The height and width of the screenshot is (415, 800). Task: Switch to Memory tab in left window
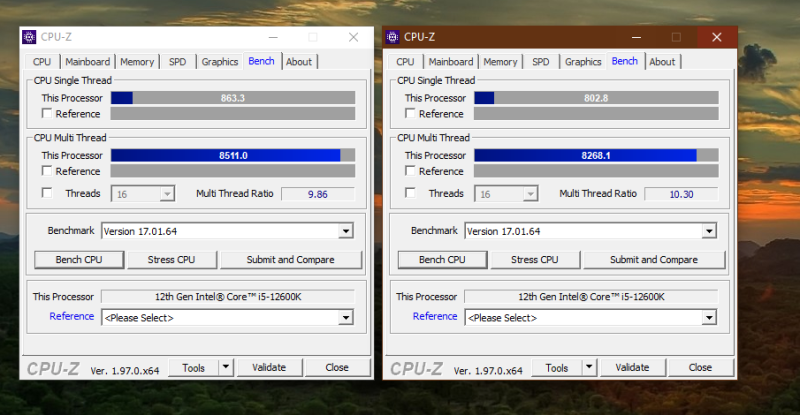[137, 62]
